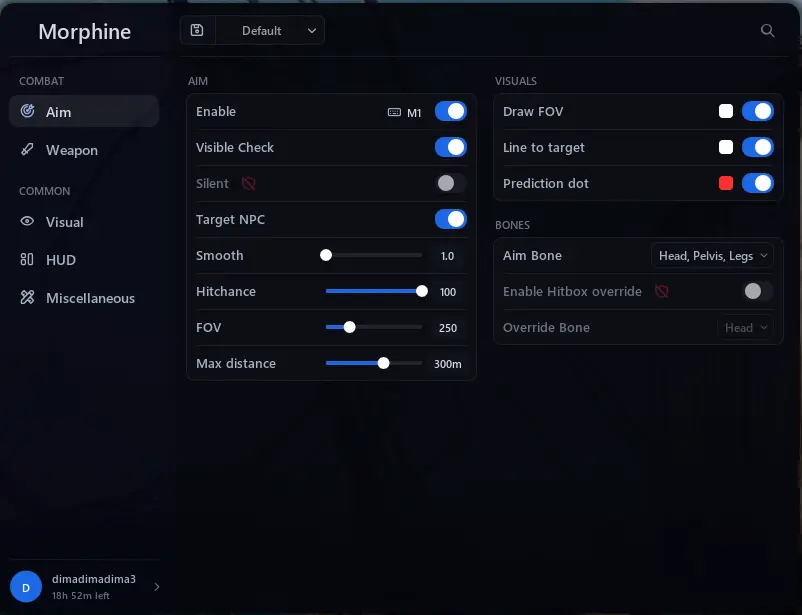Switch off Line to target
The height and width of the screenshot is (615, 802).
coord(758,147)
